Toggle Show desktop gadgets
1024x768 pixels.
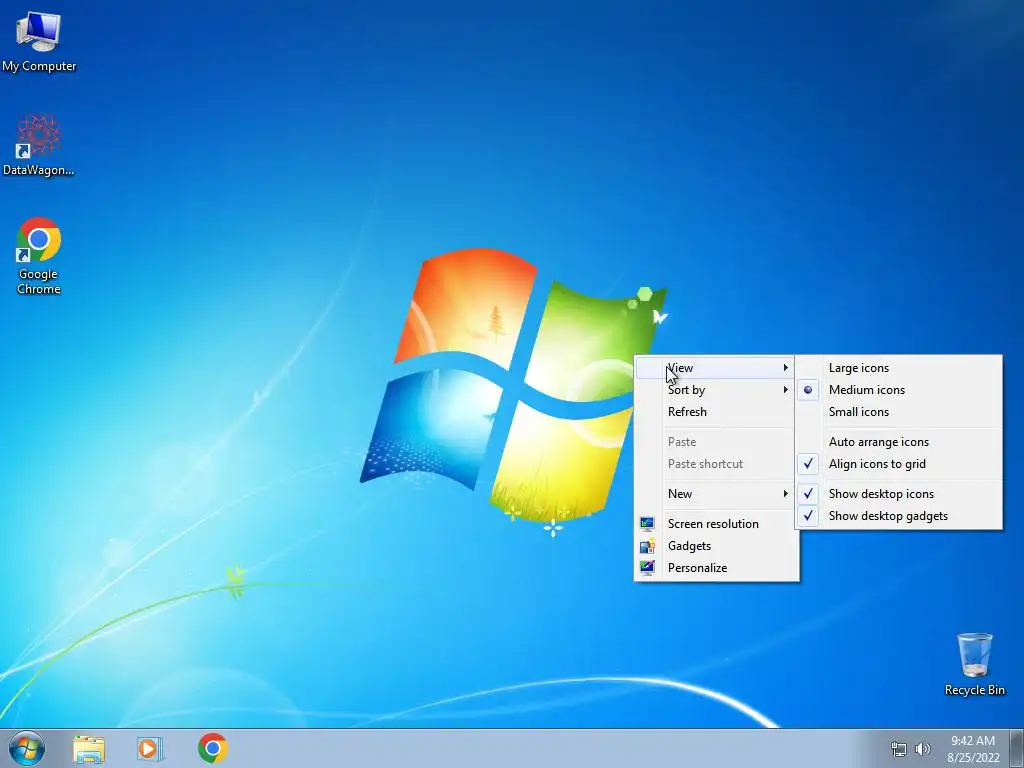[899, 516]
